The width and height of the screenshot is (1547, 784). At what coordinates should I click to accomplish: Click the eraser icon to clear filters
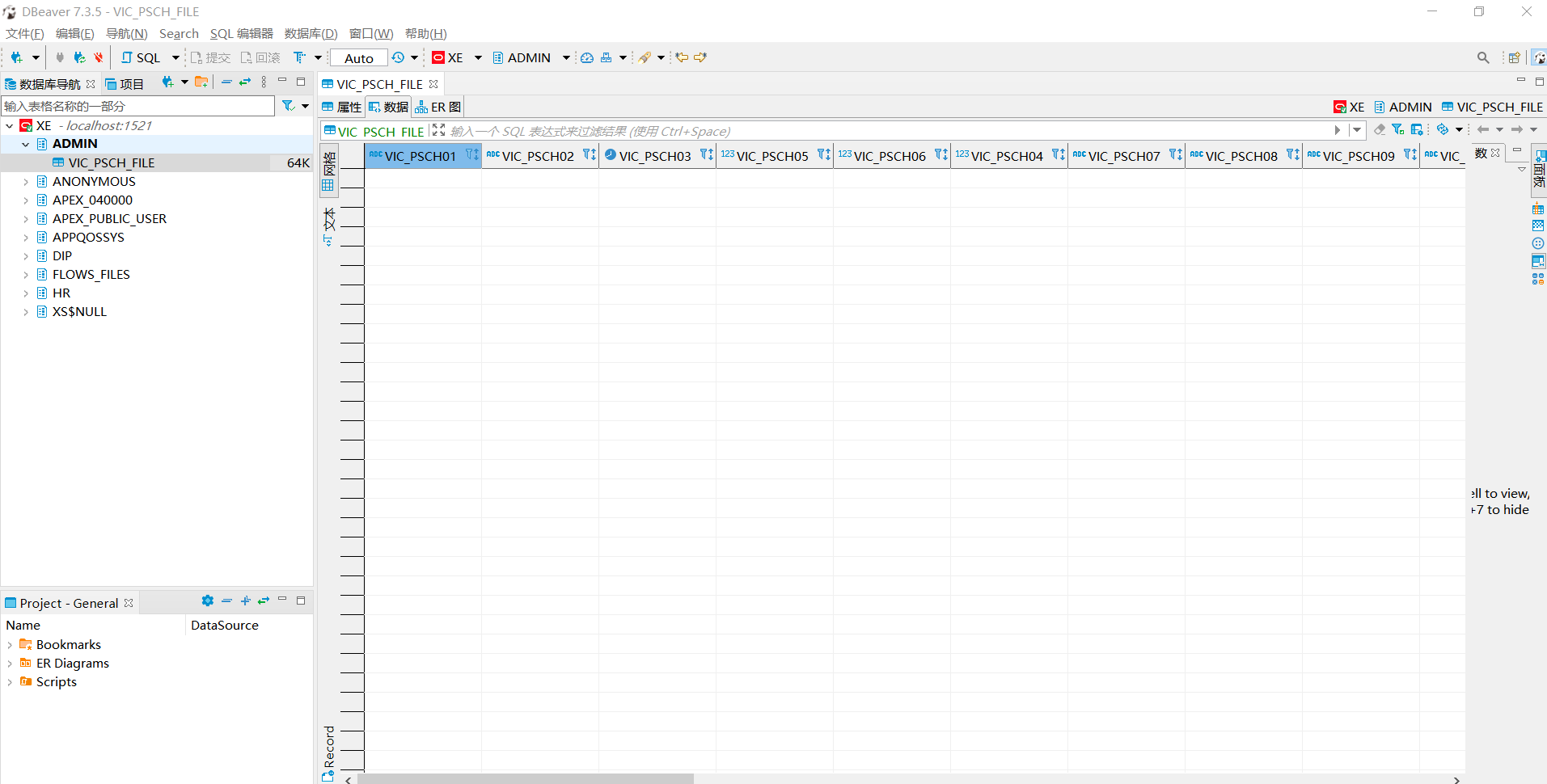click(x=1380, y=129)
